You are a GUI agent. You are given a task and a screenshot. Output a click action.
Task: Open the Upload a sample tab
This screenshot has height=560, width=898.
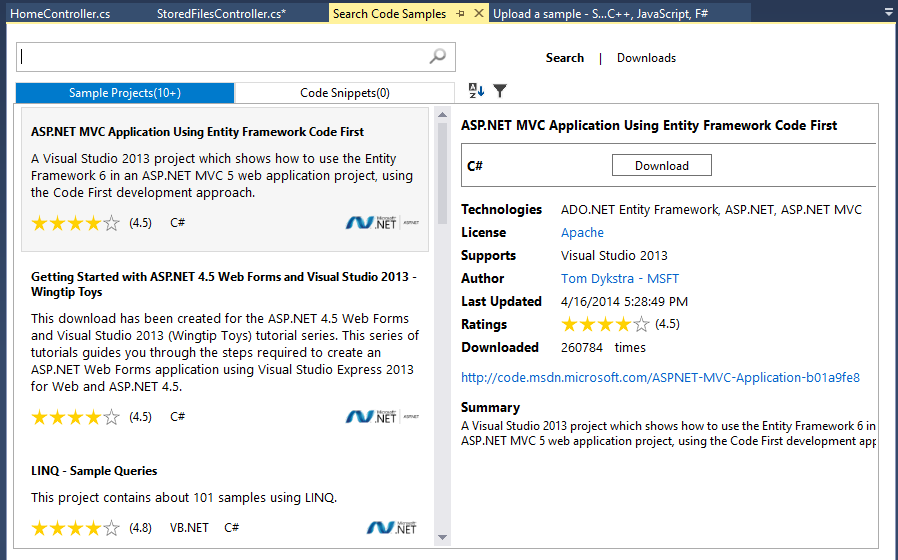[600, 14]
